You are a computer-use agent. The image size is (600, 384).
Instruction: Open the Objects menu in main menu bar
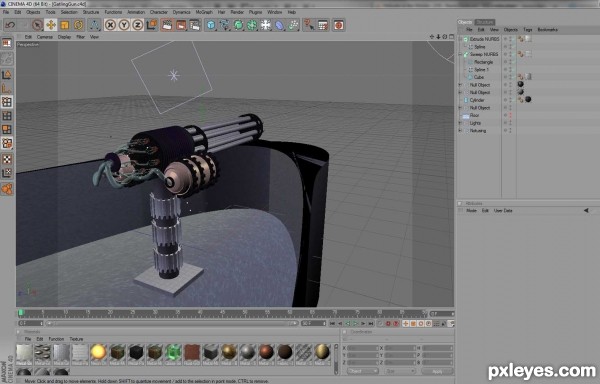click(33, 12)
